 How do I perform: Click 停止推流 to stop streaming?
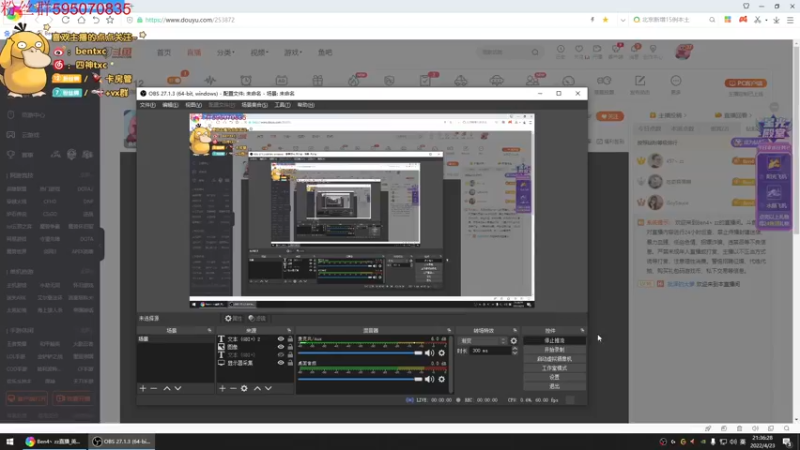[555, 340]
